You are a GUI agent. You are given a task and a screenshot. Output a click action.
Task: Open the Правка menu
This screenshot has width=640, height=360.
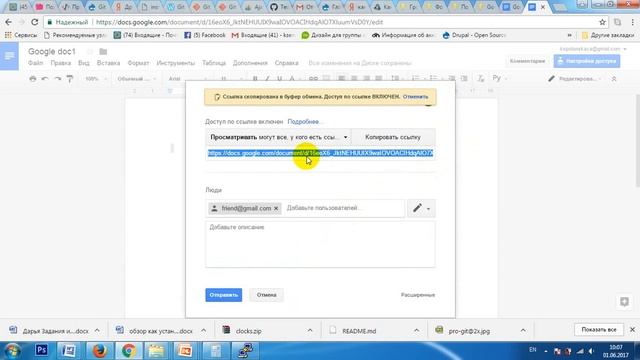60,63
